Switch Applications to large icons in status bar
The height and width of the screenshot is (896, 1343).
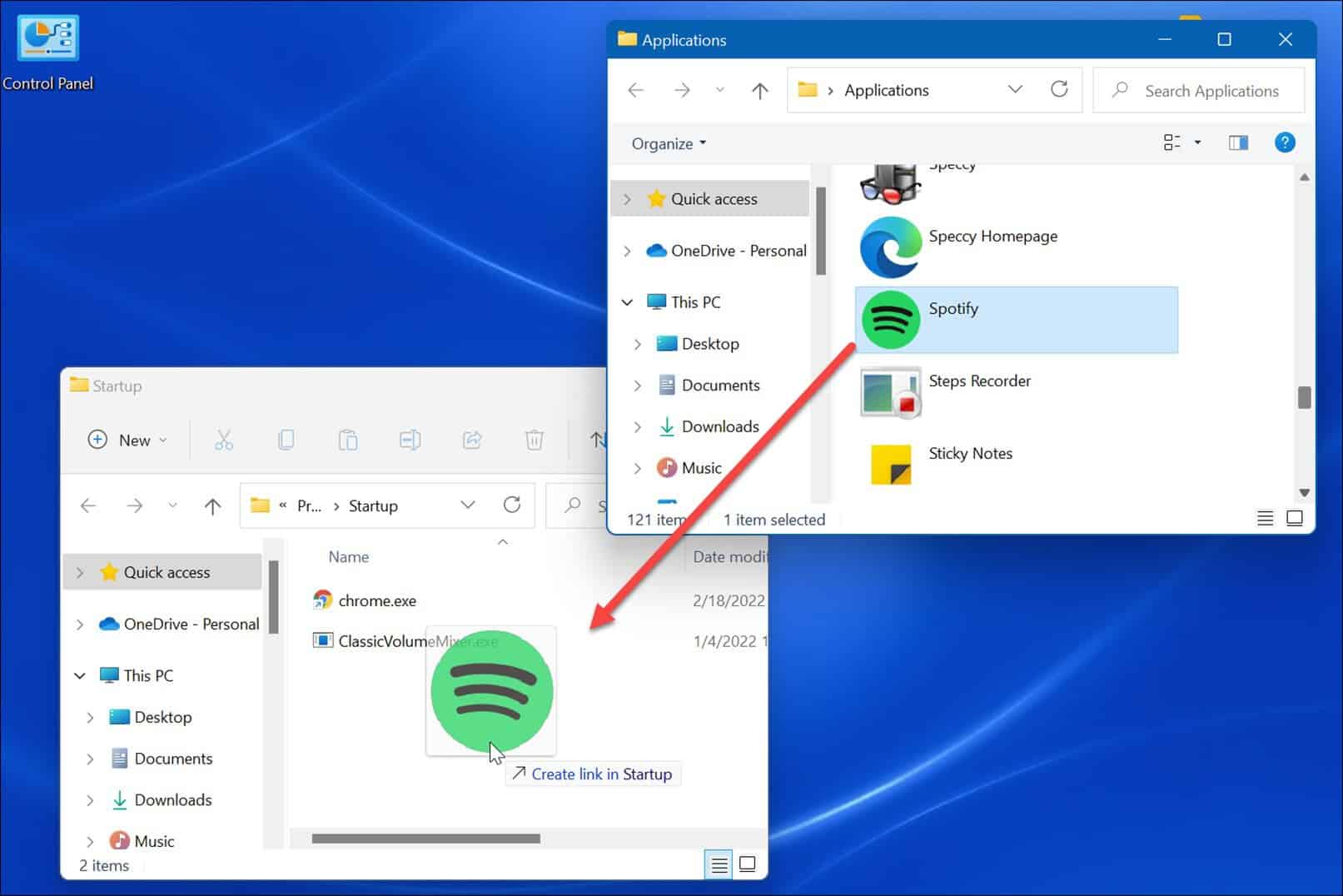click(x=1295, y=519)
